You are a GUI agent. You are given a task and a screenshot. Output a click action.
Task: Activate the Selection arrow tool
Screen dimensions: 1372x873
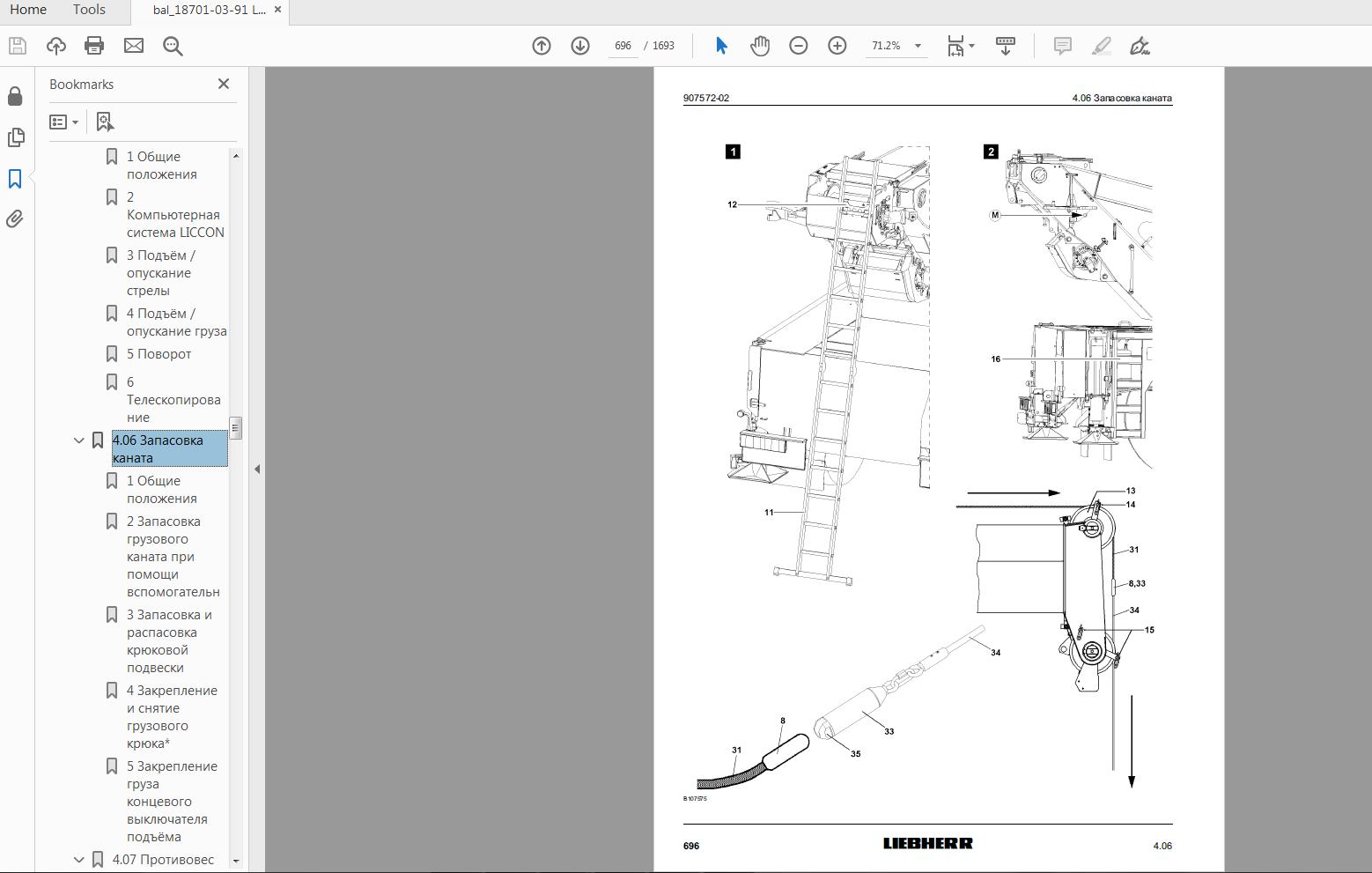point(721,46)
